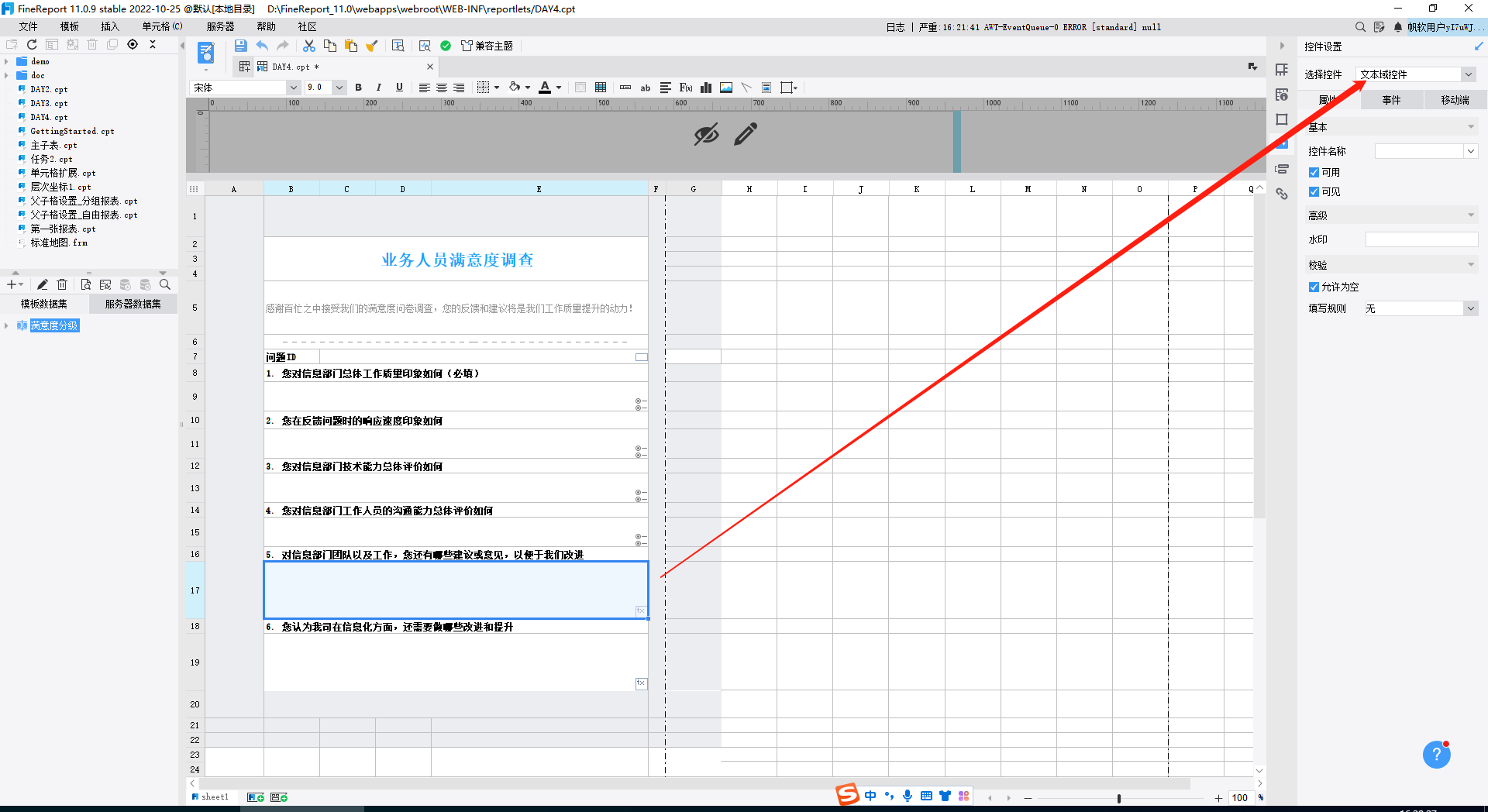Toggle bold text formatting

(359, 88)
